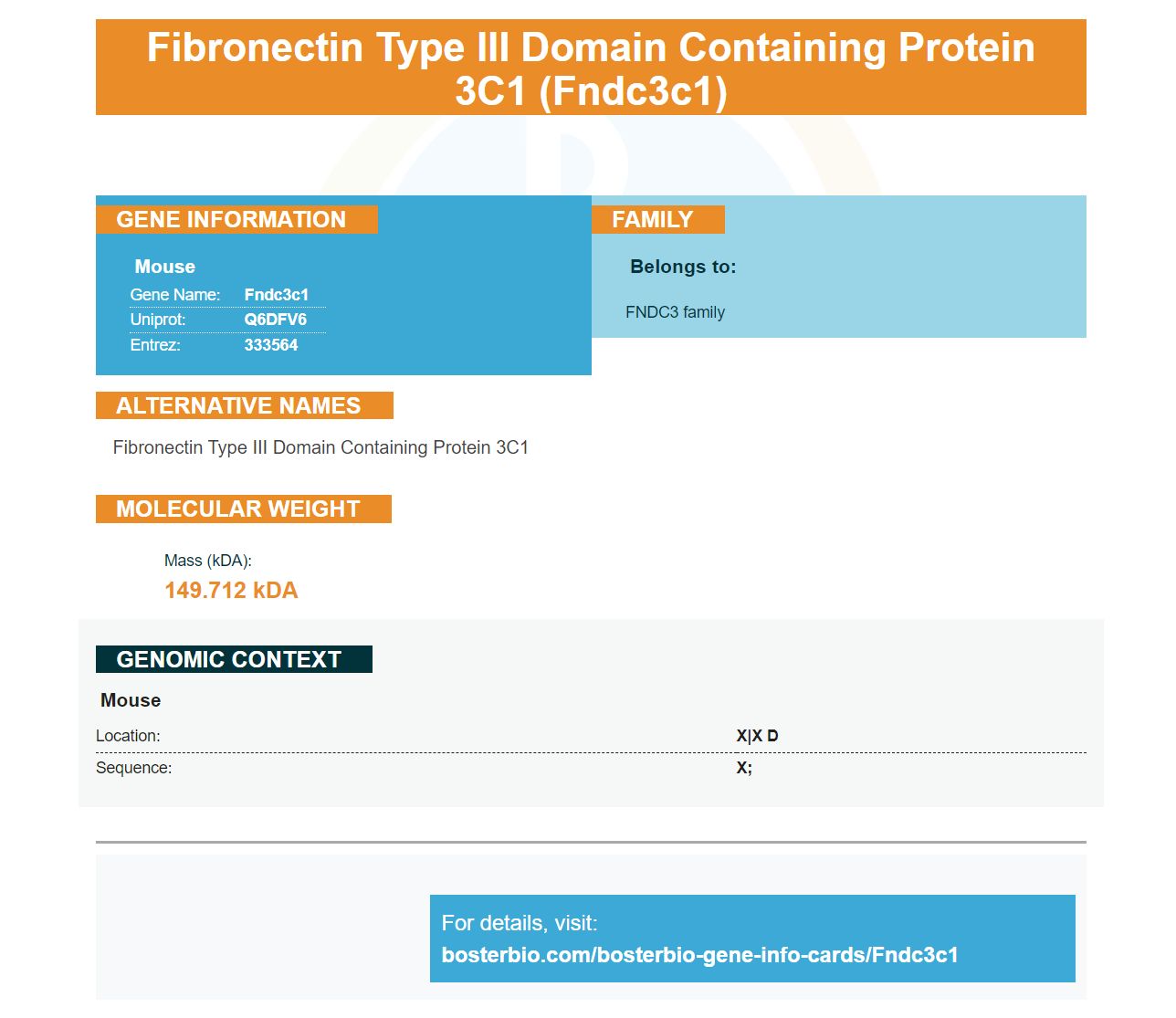Viewport: 1176px width, 1018px height.
Task: Click the ALTERNATIVE NAMES header
Action: (245, 405)
